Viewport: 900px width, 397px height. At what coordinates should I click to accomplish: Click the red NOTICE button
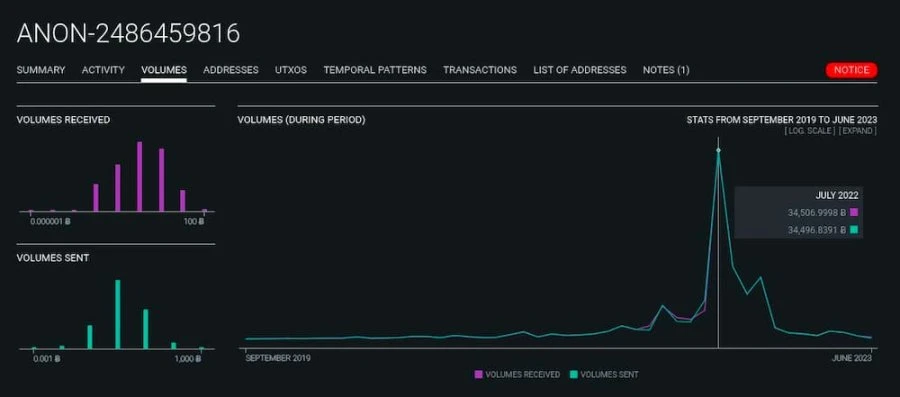click(851, 70)
